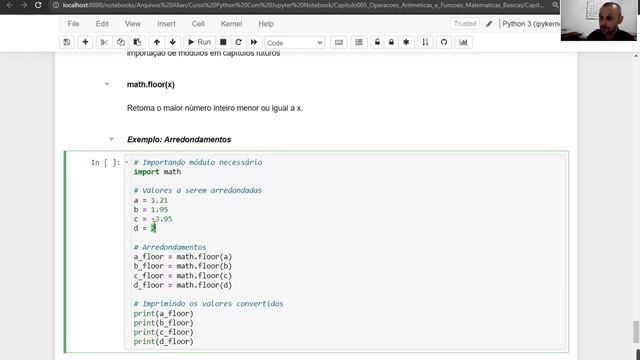Click the pencil edit mode icon
640x360 pixels.
point(489,24)
